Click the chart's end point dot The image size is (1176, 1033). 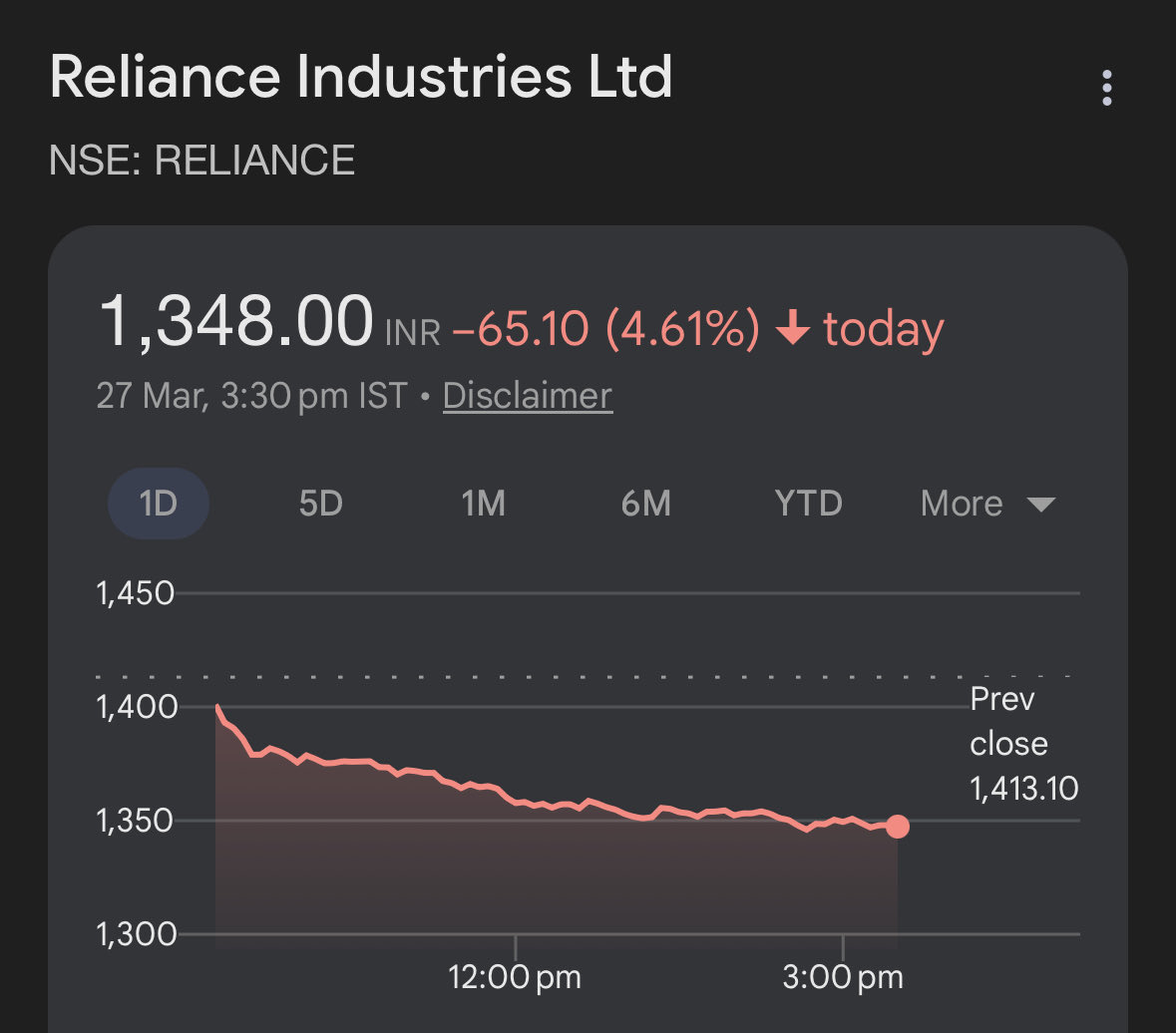pos(898,827)
